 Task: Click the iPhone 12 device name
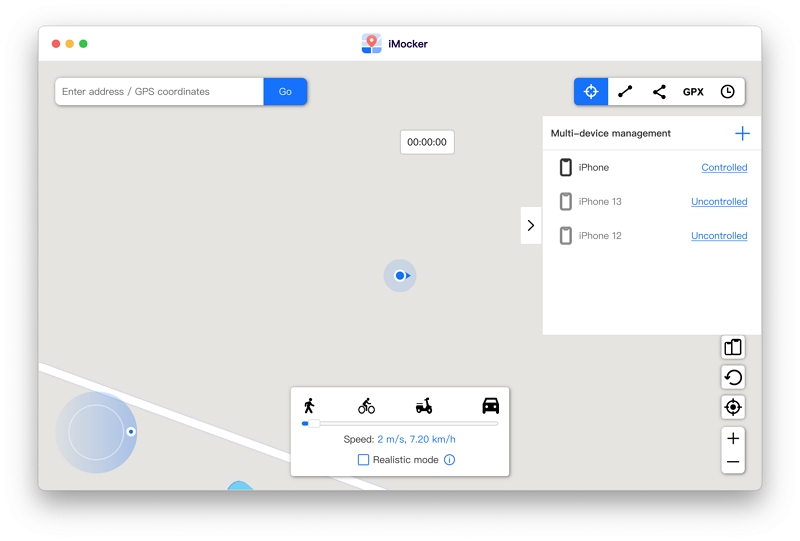tap(600, 236)
